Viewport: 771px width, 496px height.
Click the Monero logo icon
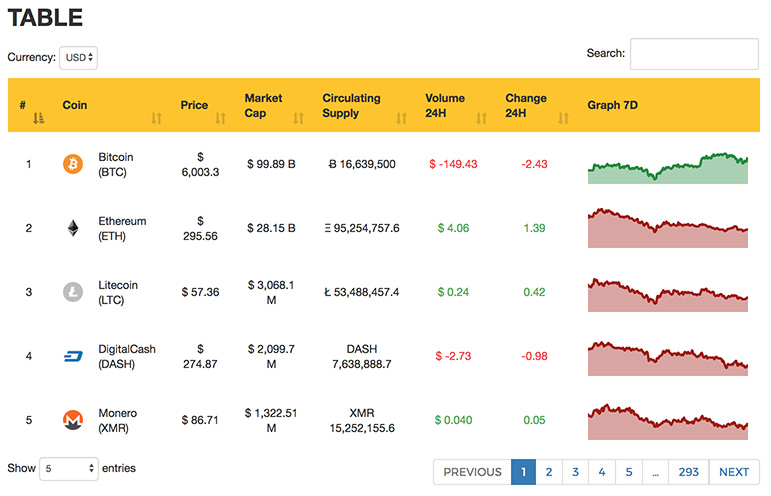pos(73,420)
